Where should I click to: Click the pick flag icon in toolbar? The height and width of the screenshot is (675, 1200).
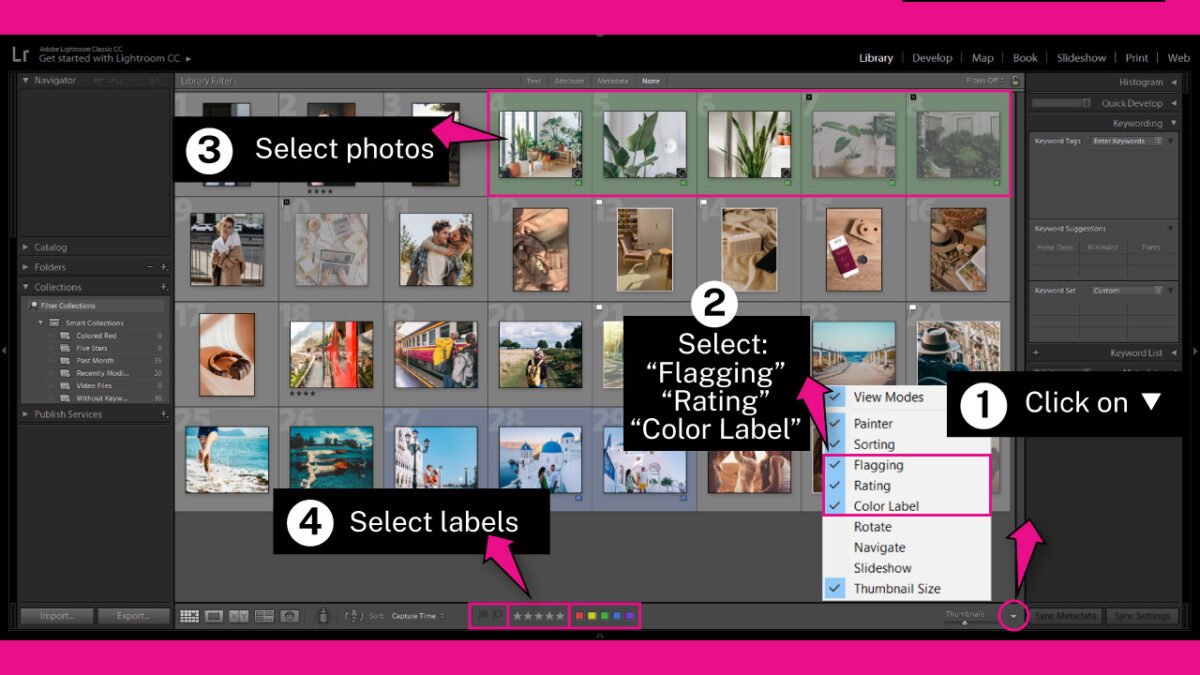[483, 615]
